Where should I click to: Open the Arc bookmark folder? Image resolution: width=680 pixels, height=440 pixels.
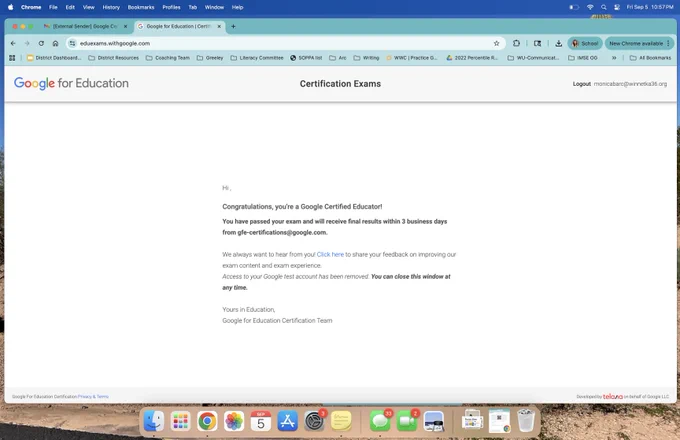click(338, 58)
